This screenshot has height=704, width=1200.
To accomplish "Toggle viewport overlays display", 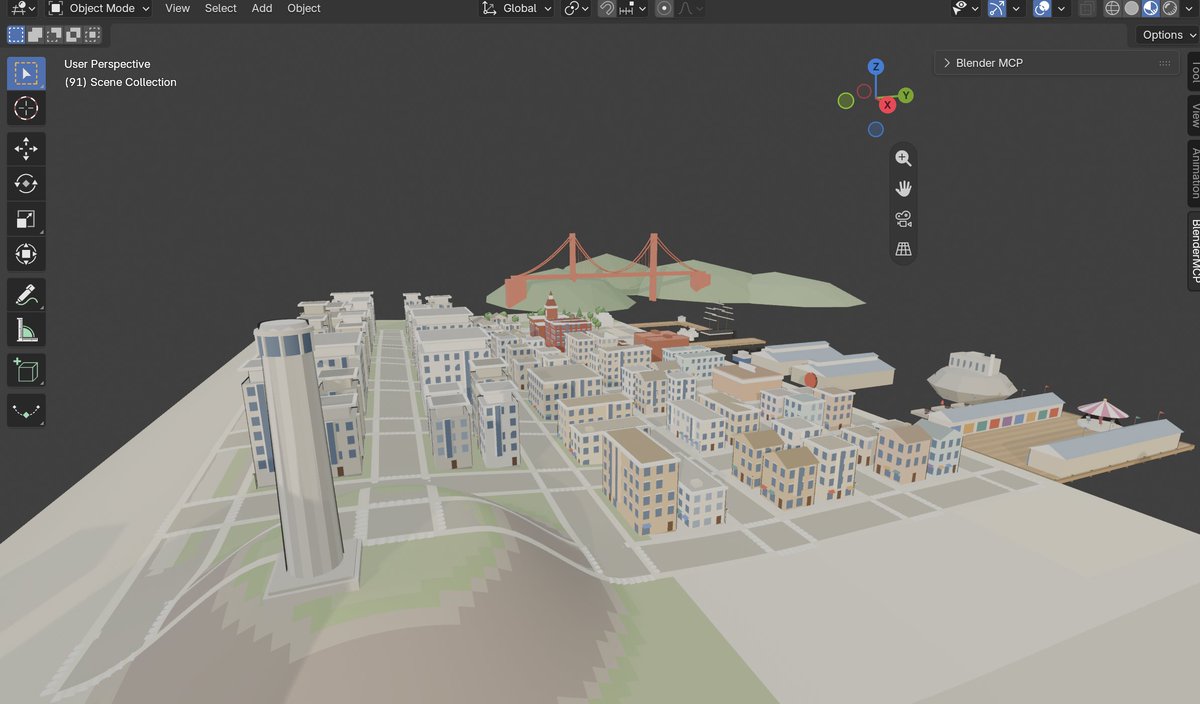I will [x=1042, y=8].
